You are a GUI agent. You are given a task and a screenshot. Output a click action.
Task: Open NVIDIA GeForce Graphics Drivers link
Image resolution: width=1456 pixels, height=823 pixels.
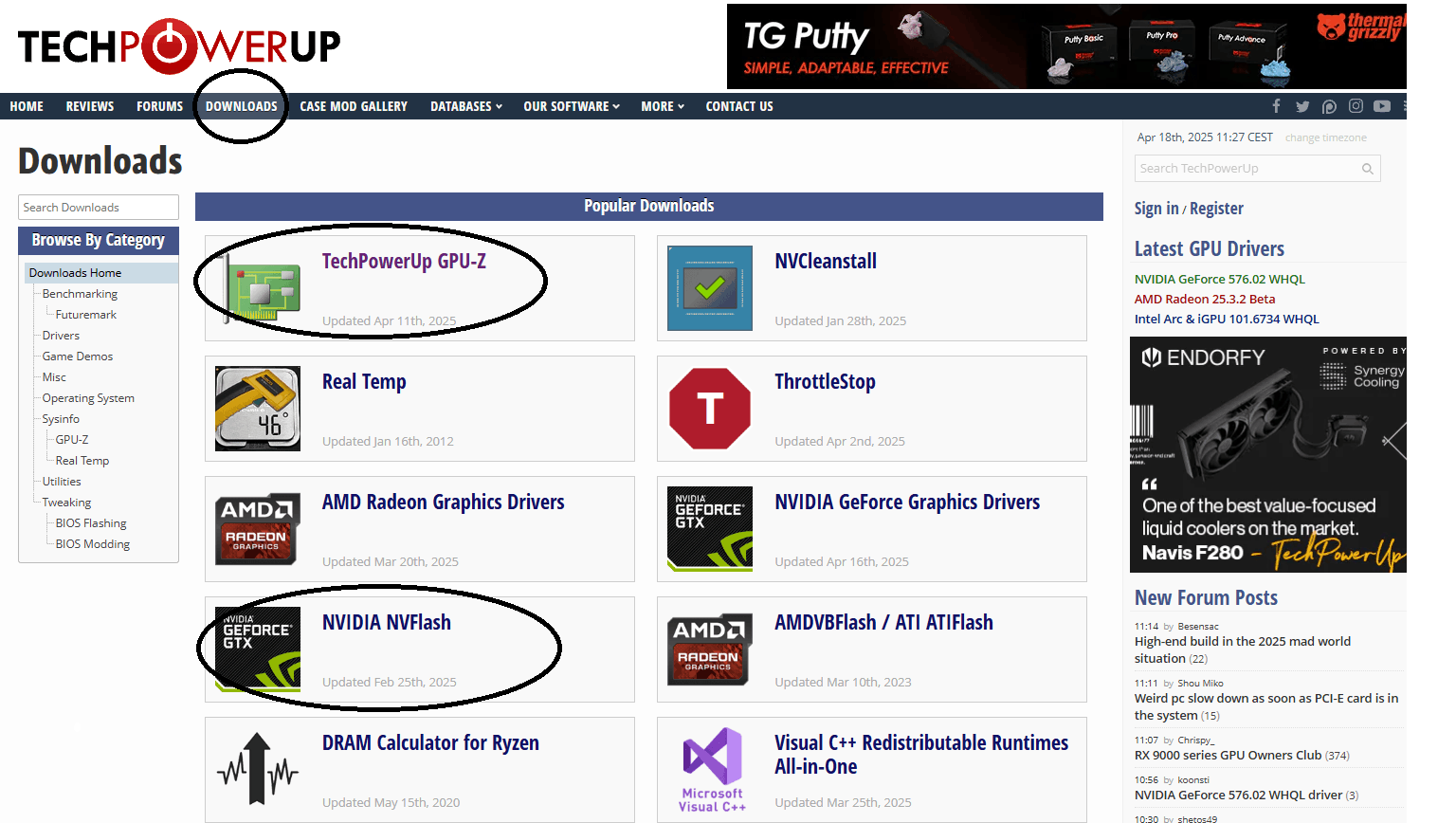coord(907,503)
